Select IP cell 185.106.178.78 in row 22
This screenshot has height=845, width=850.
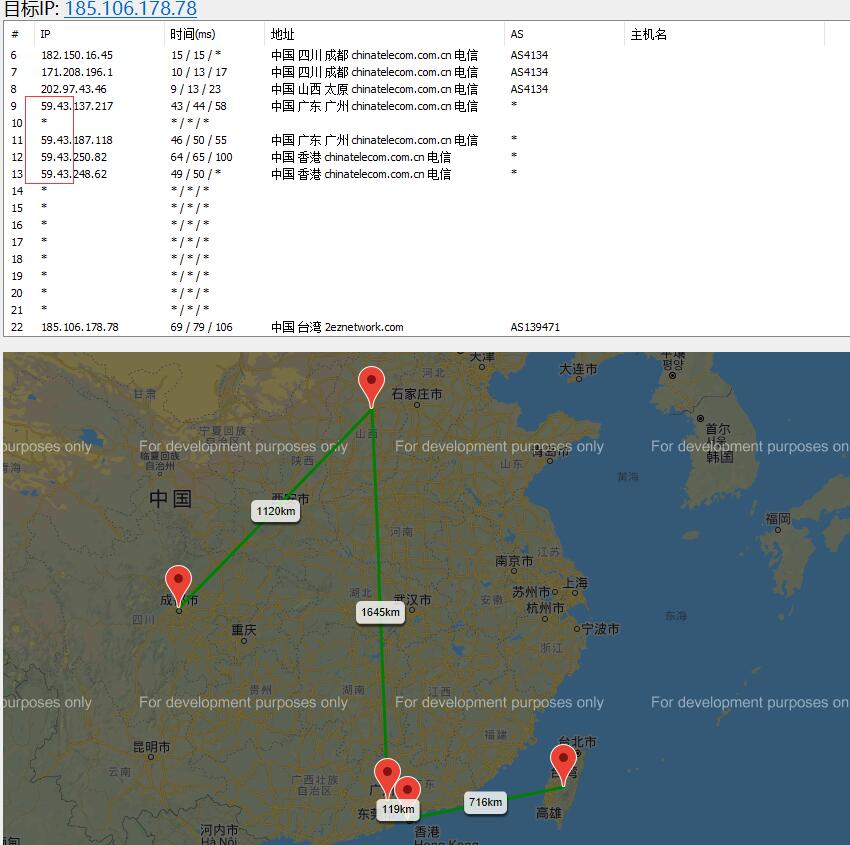tap(80, 327)
